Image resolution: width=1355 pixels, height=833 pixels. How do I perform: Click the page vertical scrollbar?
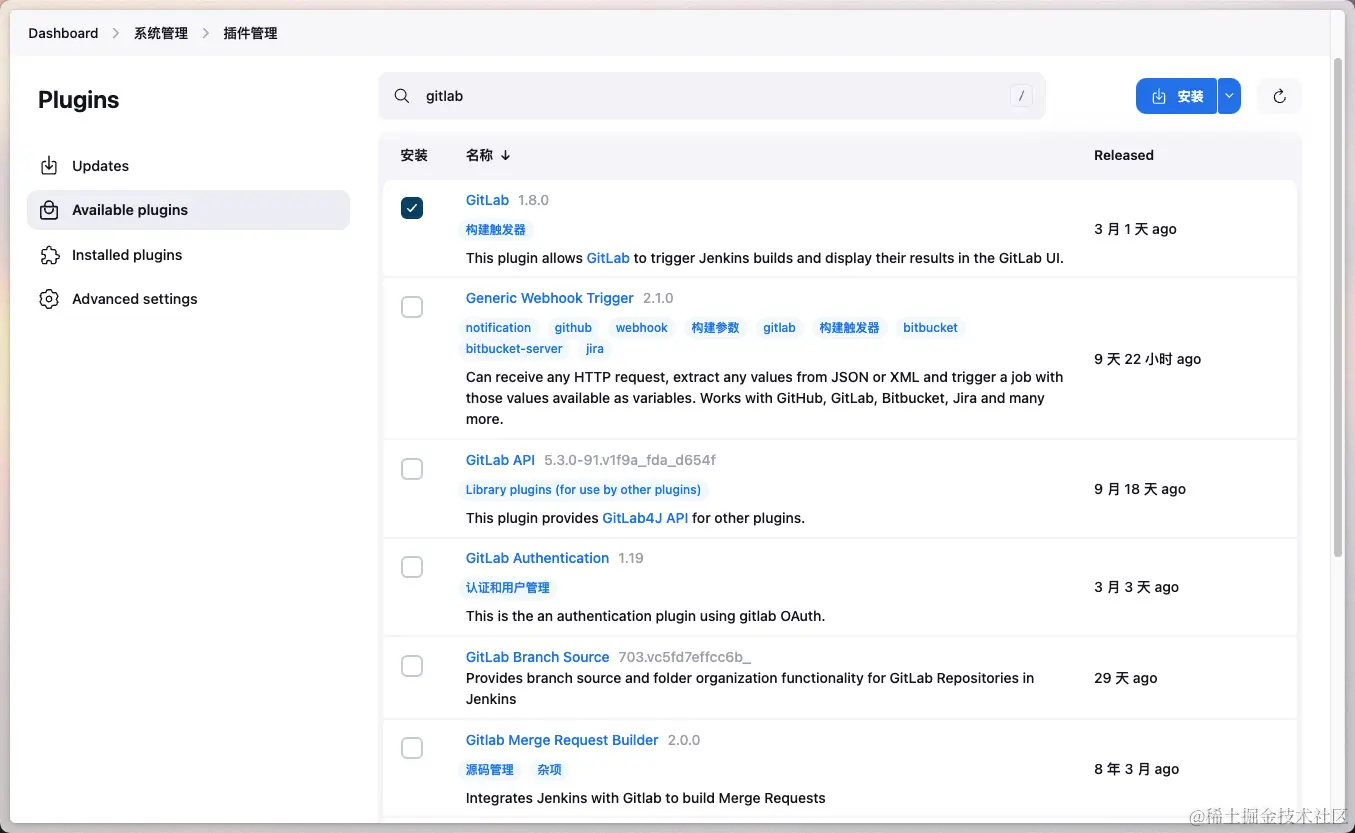point(1339,307)
